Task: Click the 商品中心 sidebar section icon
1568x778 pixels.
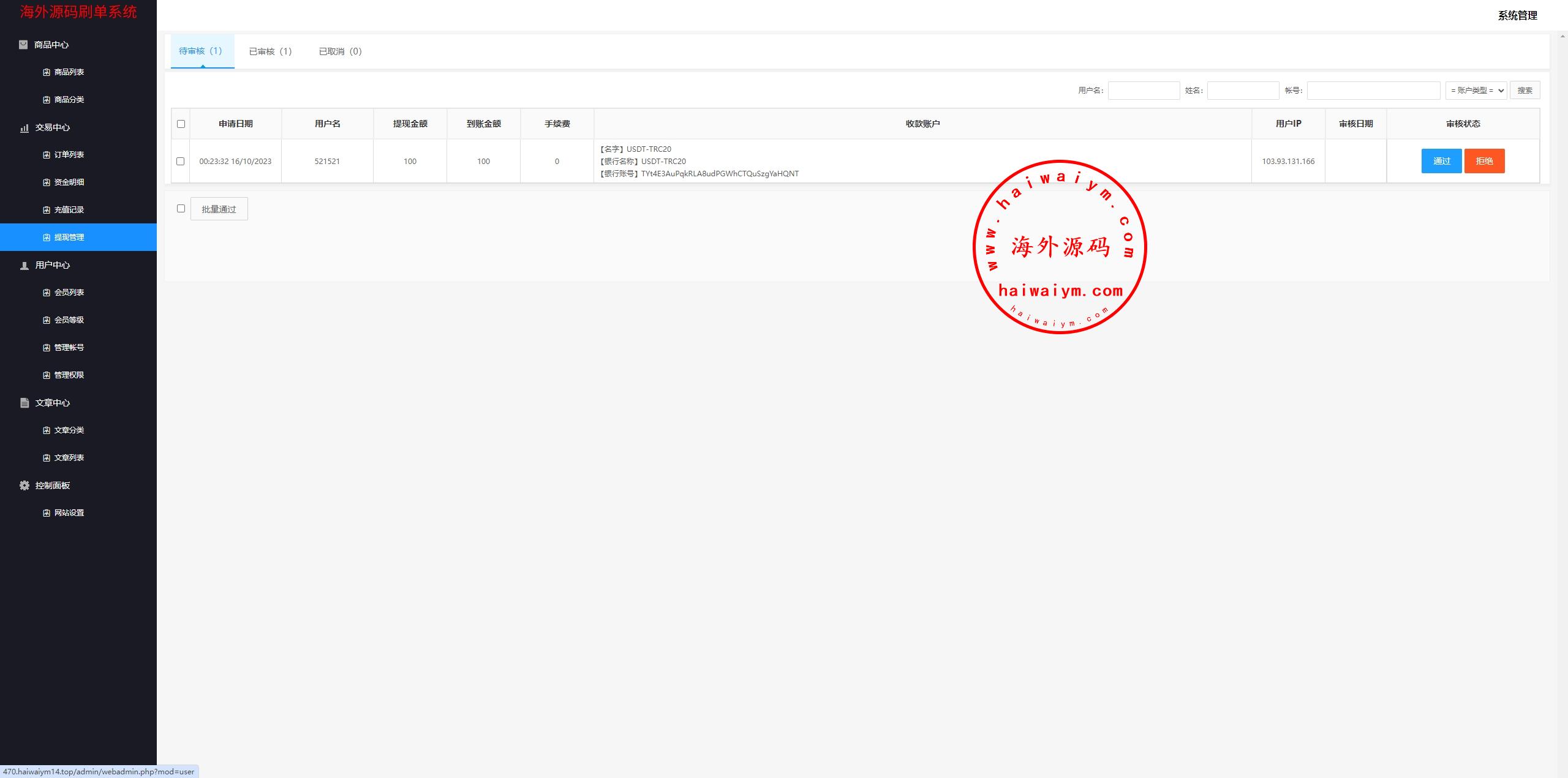Action: click(23, 45)
